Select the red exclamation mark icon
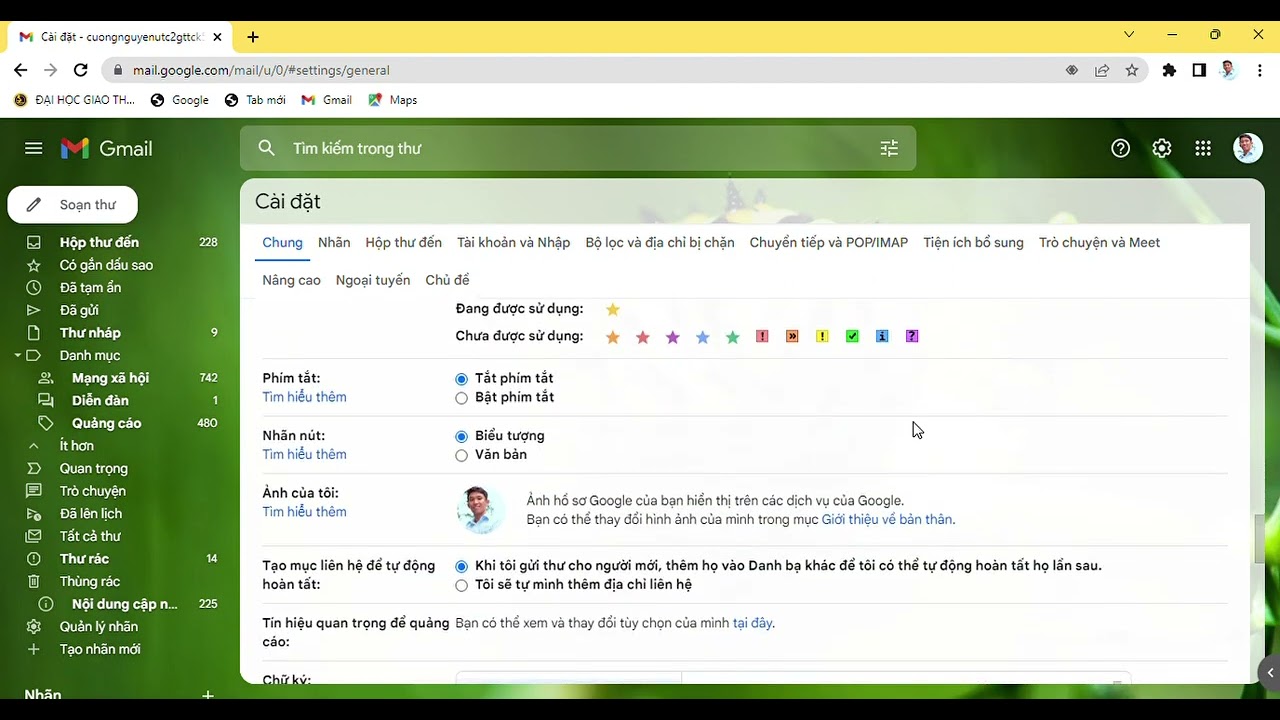 click(x=762, y=336)
